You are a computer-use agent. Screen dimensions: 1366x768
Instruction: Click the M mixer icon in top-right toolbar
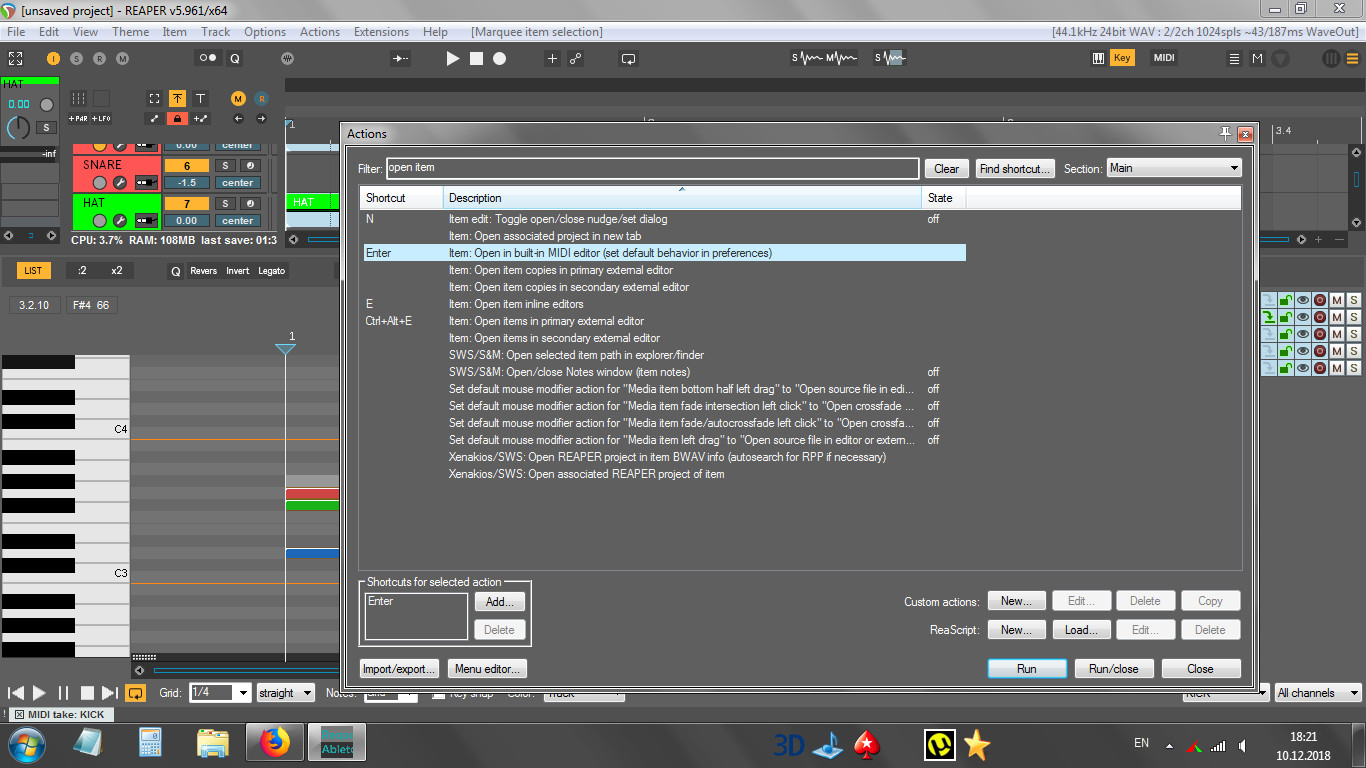pyautogui.click(x=1257, y=59)
